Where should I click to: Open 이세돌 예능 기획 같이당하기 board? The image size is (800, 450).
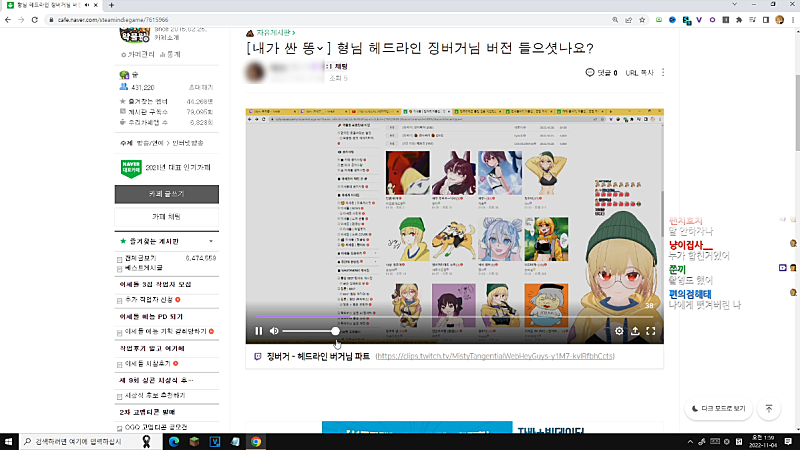point(166,331)
